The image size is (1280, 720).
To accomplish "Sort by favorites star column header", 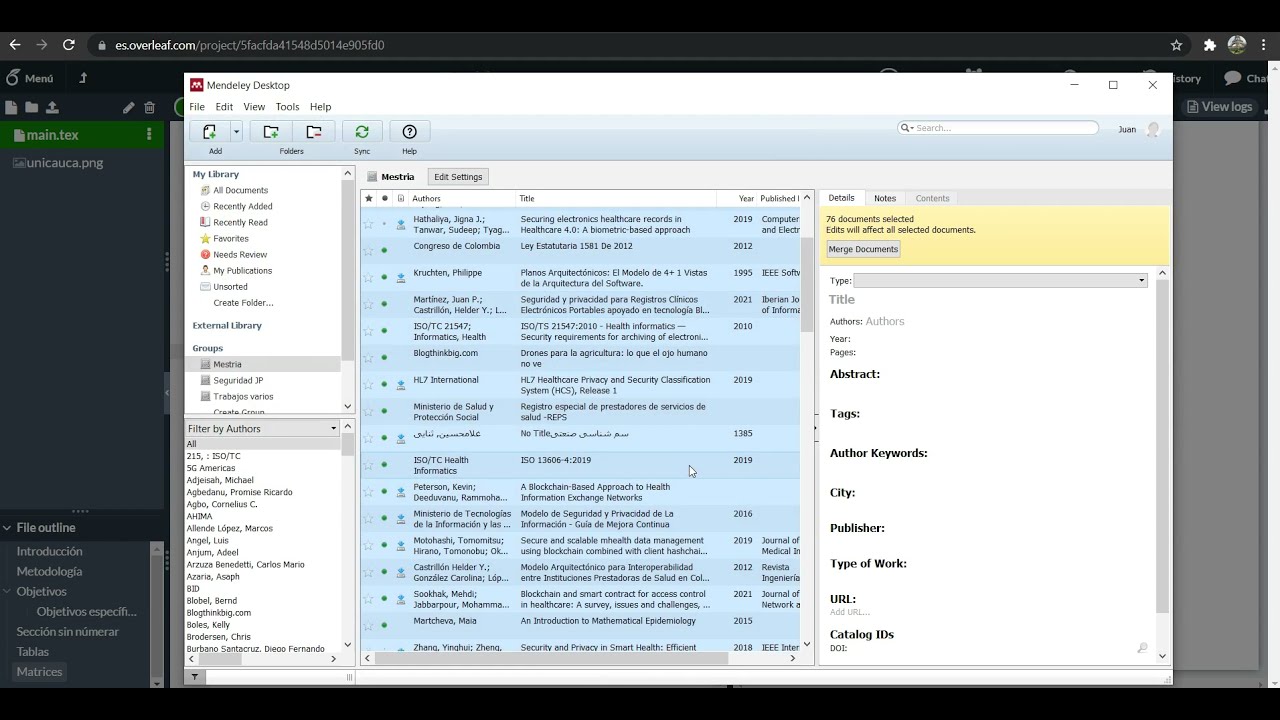I will [x=368, y=198].
